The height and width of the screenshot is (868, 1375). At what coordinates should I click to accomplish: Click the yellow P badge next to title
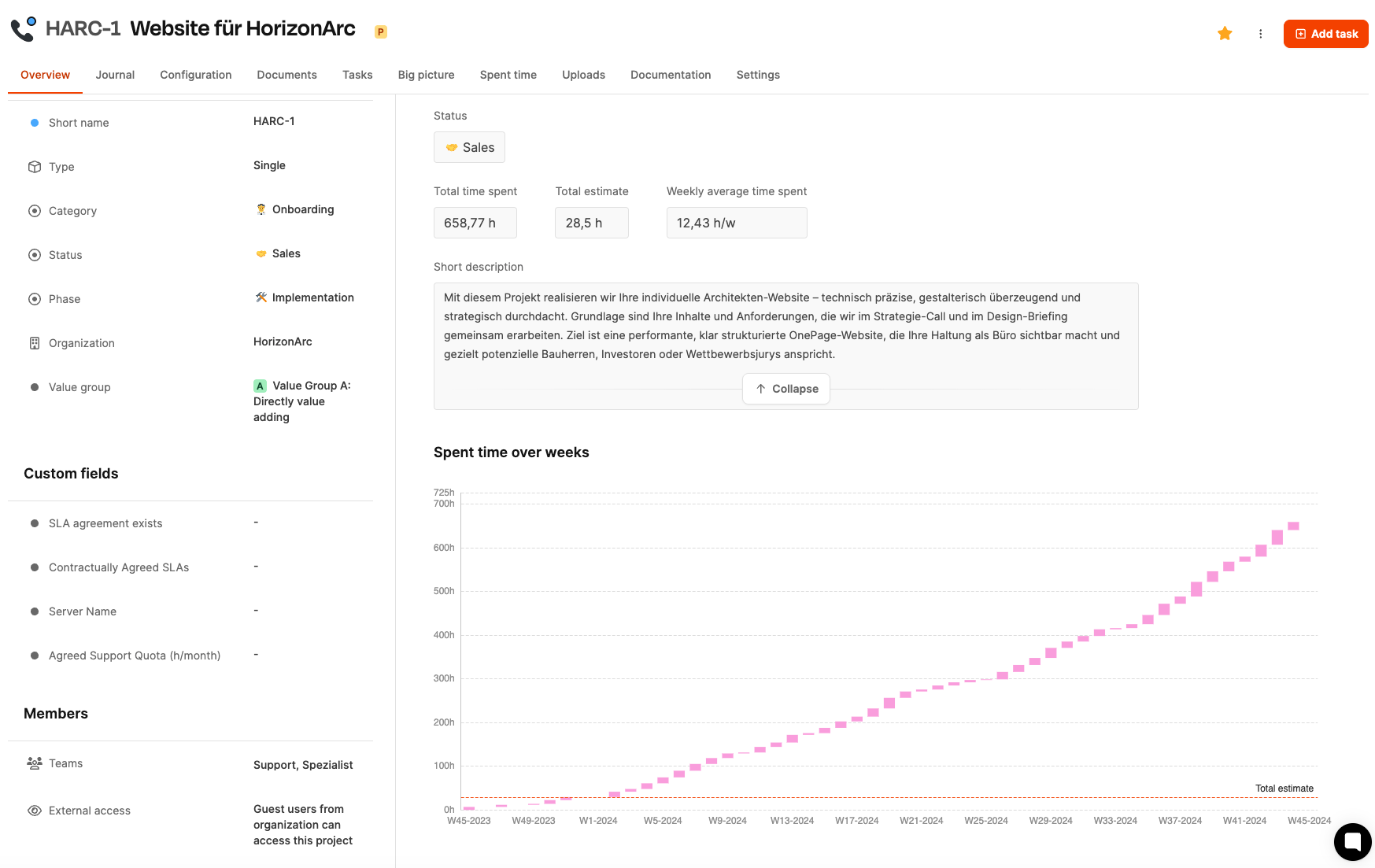point(381,32)
